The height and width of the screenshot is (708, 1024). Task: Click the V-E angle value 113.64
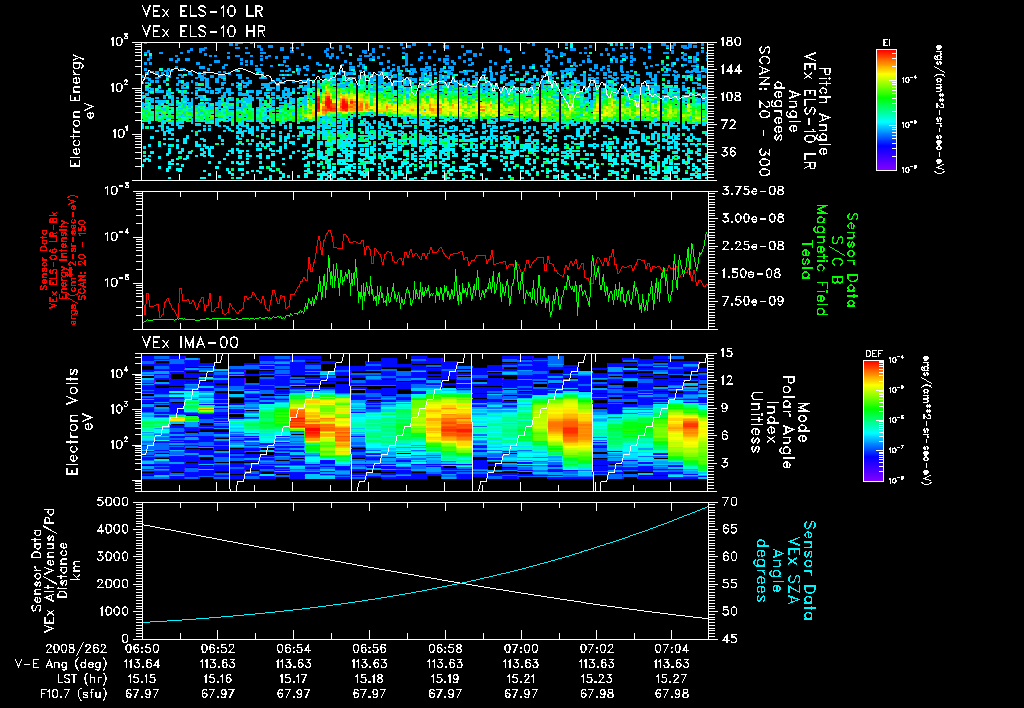[142, 664]
